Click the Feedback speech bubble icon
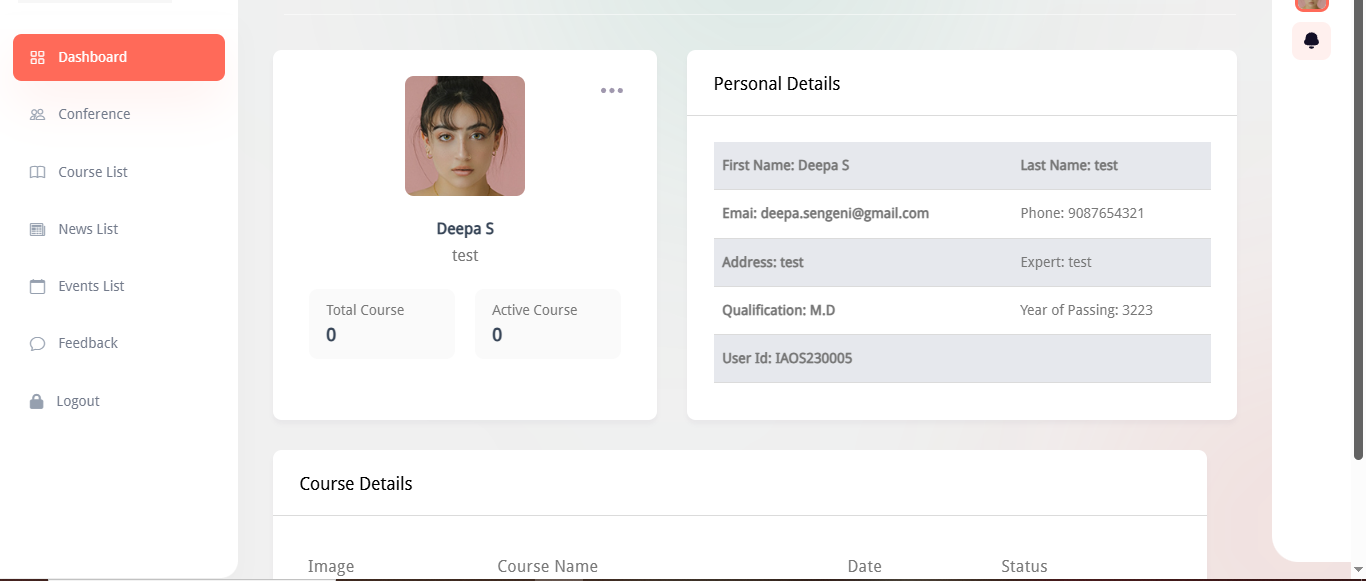 (x=37, y=344)
